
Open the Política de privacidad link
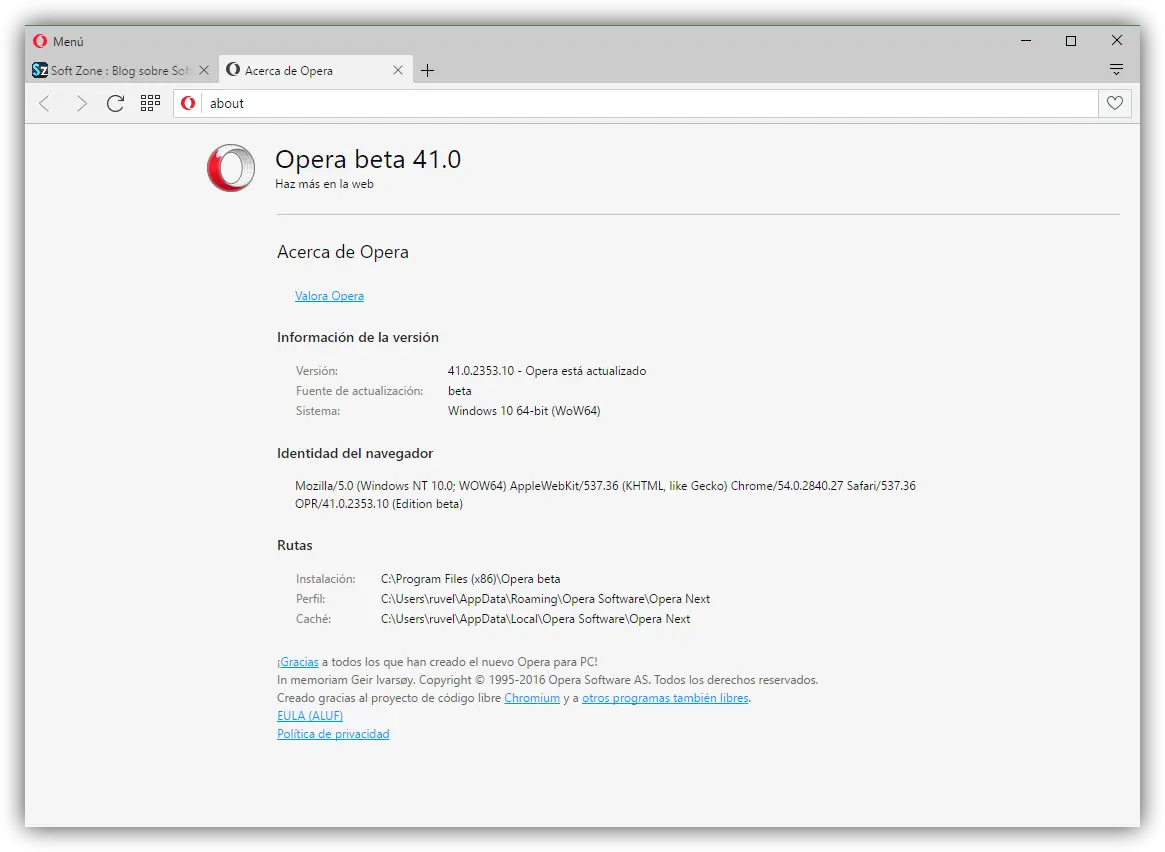pos(333,734)
